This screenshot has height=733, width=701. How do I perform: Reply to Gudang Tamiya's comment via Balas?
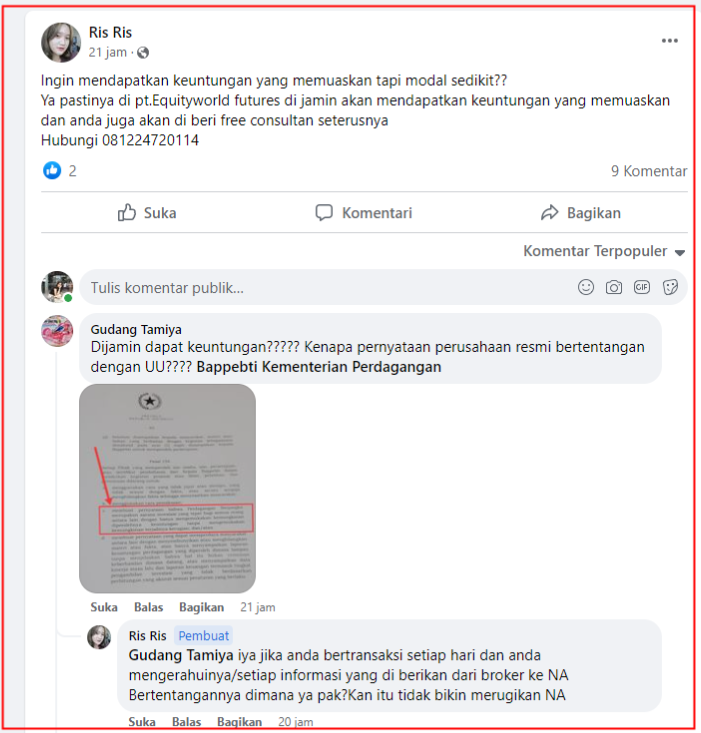[149, 607]
